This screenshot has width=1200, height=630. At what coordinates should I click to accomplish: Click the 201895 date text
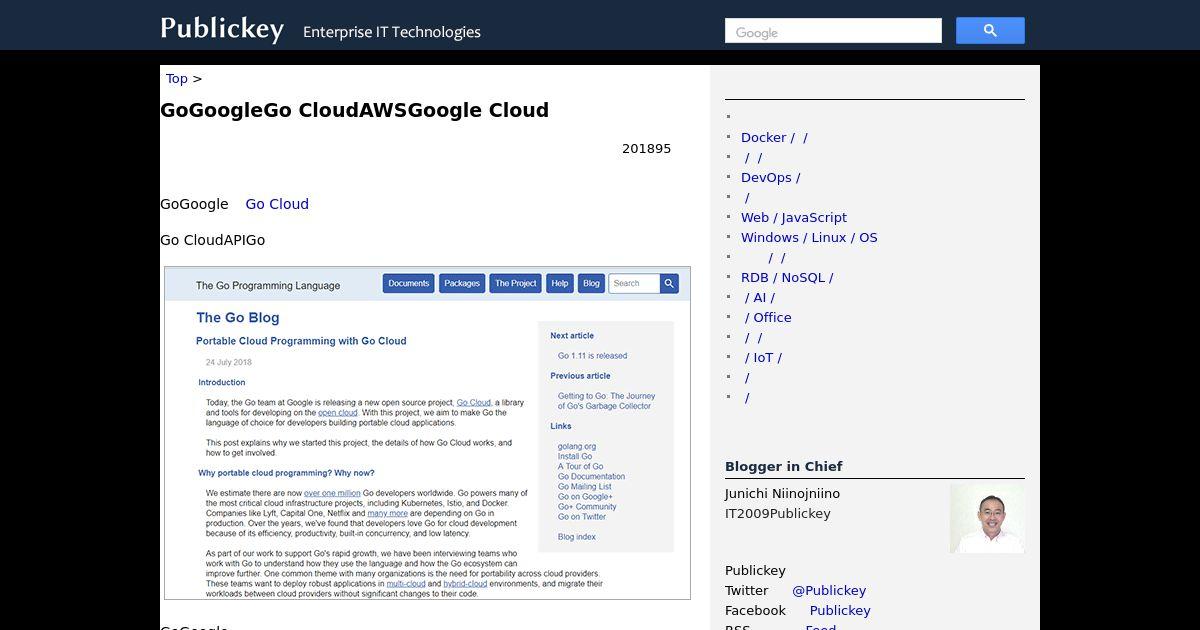646,149
